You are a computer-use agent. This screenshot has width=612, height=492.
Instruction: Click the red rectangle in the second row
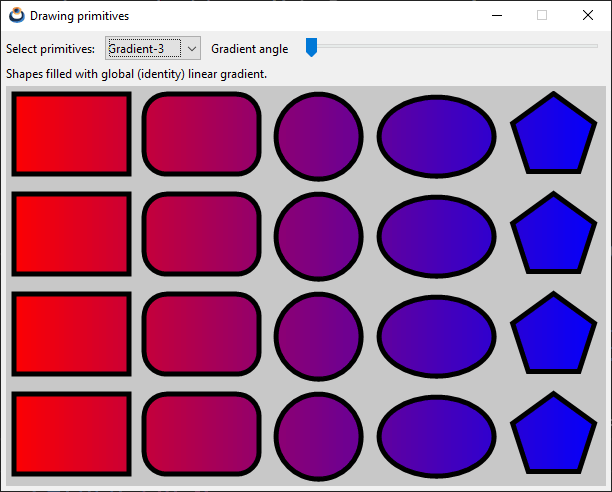pos(71,234)
